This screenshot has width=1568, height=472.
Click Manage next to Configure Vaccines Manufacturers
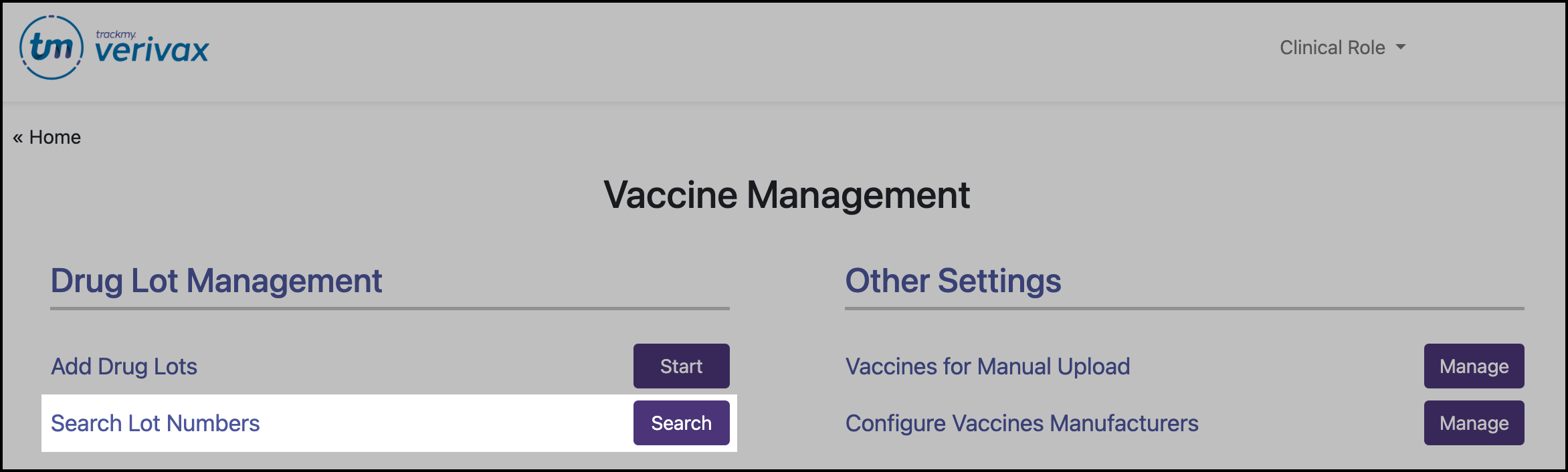click(1474, 423)
